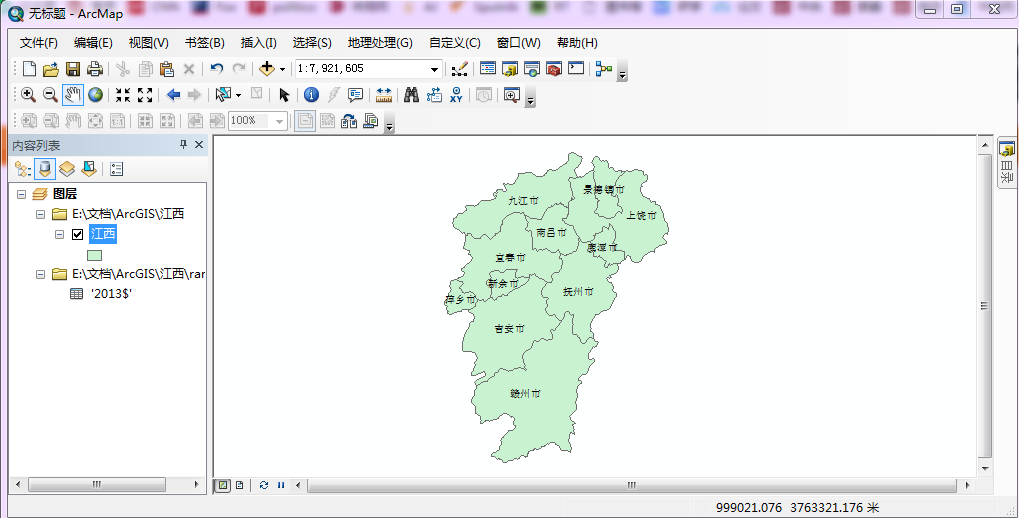Viewport: 1019px width, 518px height.
Task: Select the Zoom In tool
Action: [28, 95]
